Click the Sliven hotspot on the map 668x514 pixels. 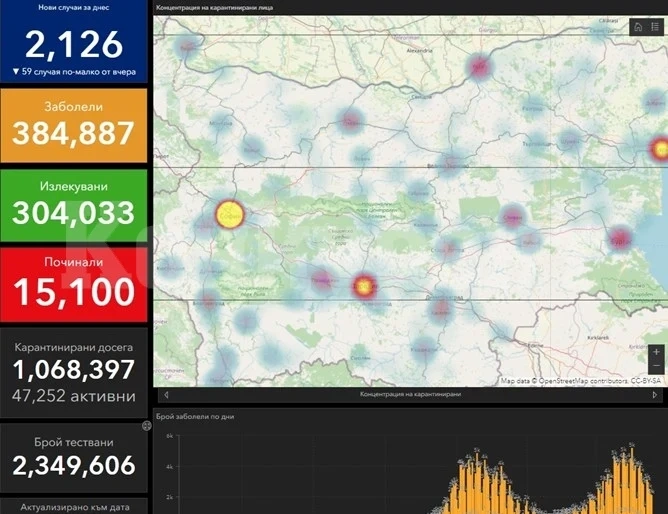[512, 217]
